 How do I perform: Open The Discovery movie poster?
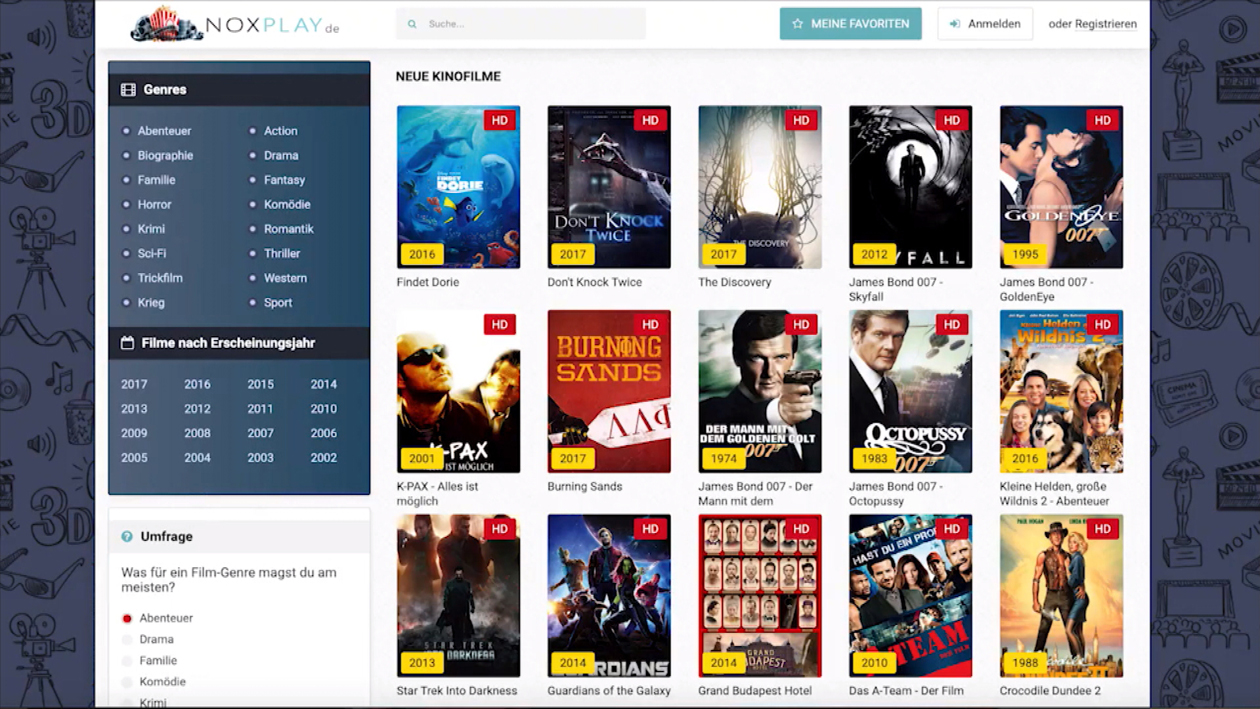click(760, 187)
